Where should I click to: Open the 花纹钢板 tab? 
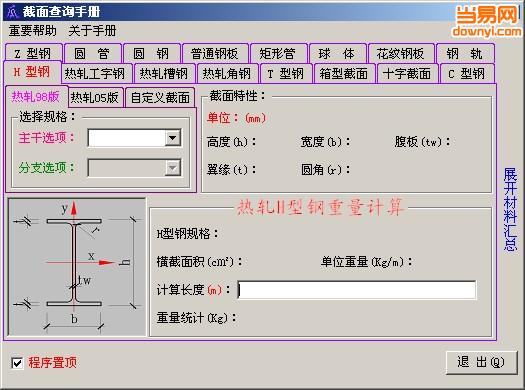[401, 54]
